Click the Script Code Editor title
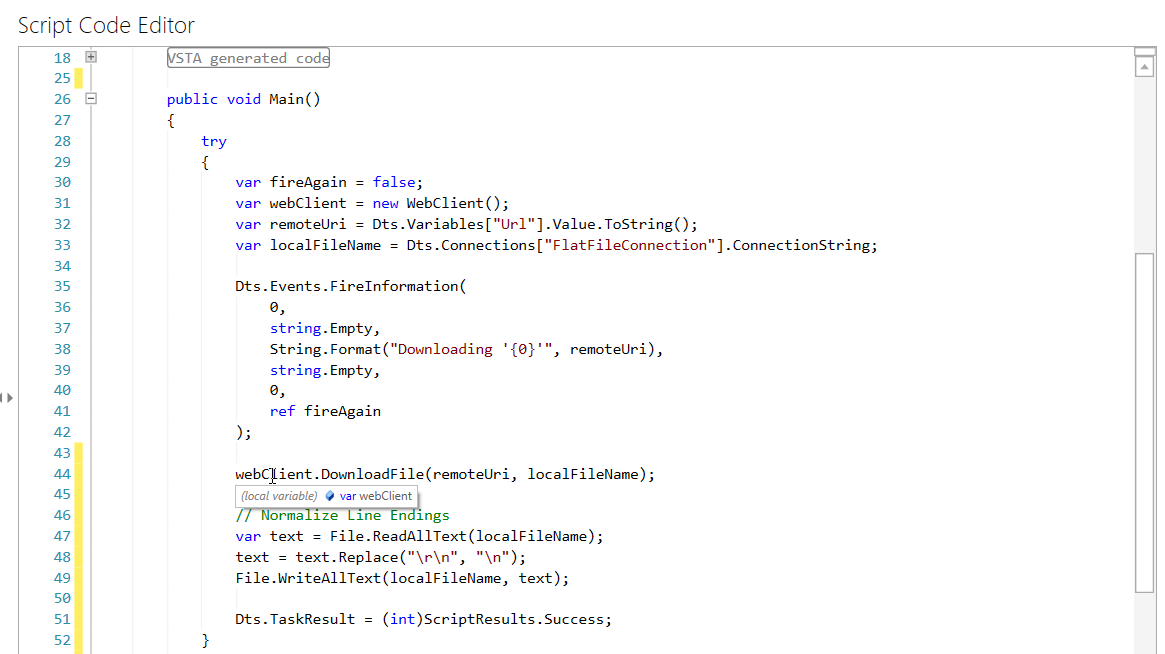This screenshot has width=1165, height=654. pos(106,24)
